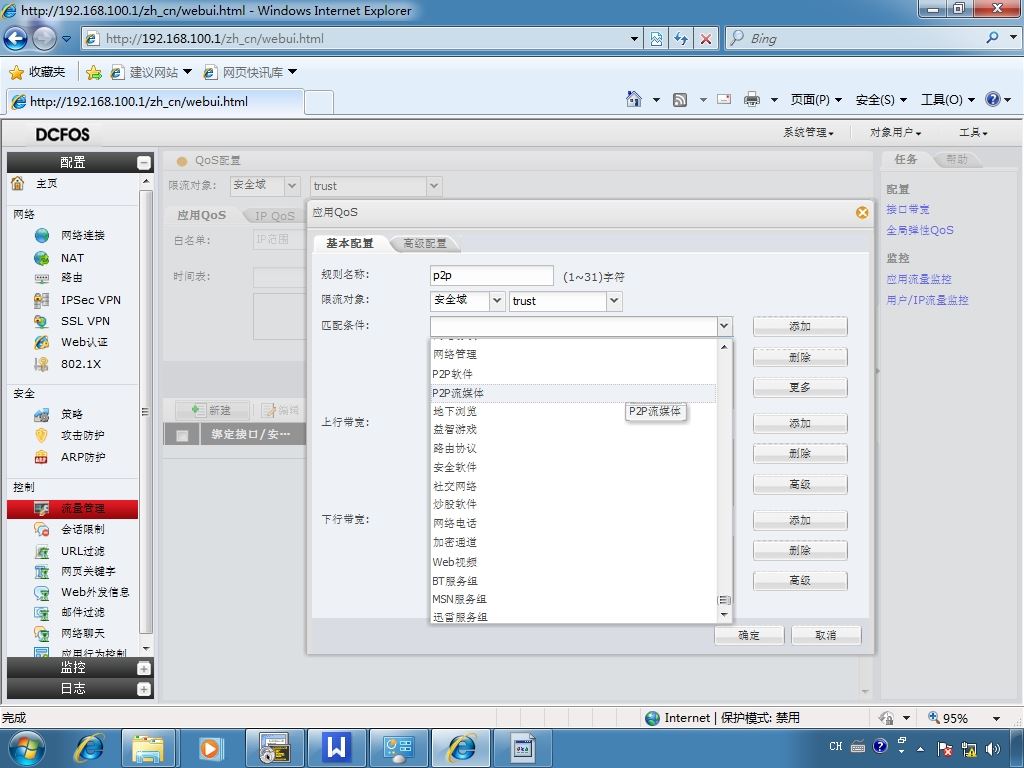The height and width of the screenshot is (768, 1024).
Task: Open the 匹配条件 dropdown arrow
Action: (724, 326)
